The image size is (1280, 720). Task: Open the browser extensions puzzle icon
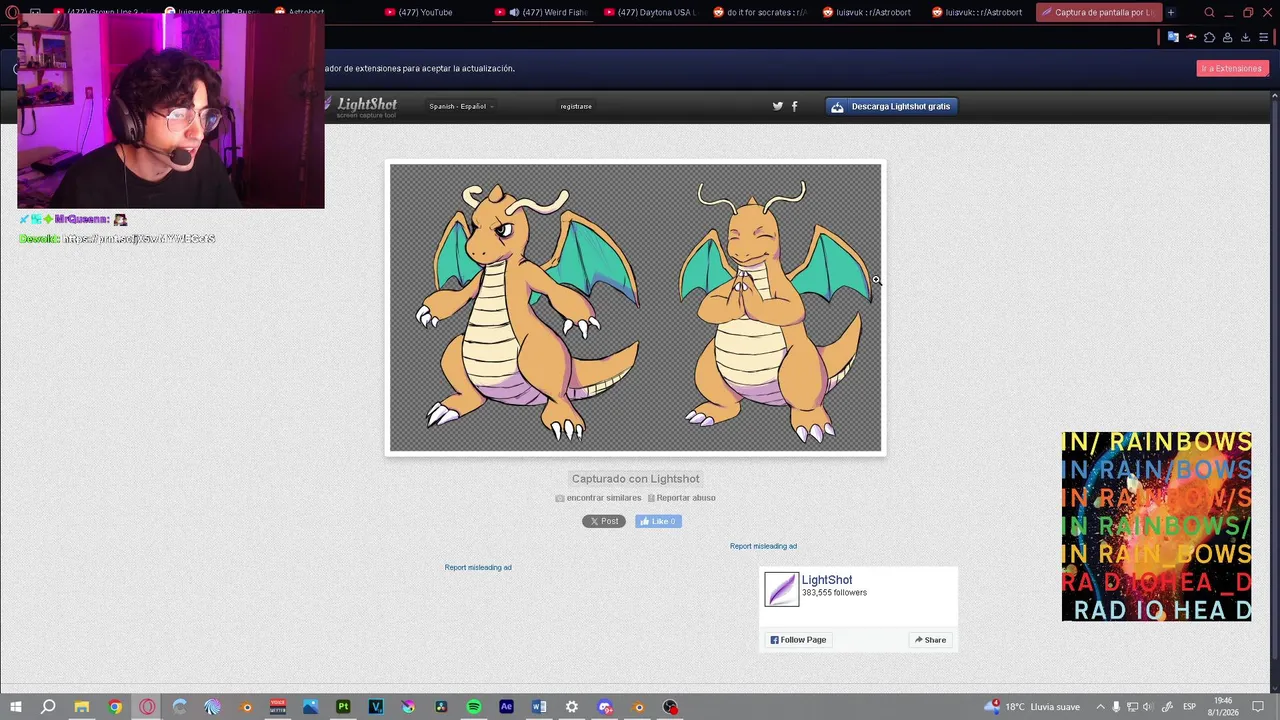point(1209,38)
